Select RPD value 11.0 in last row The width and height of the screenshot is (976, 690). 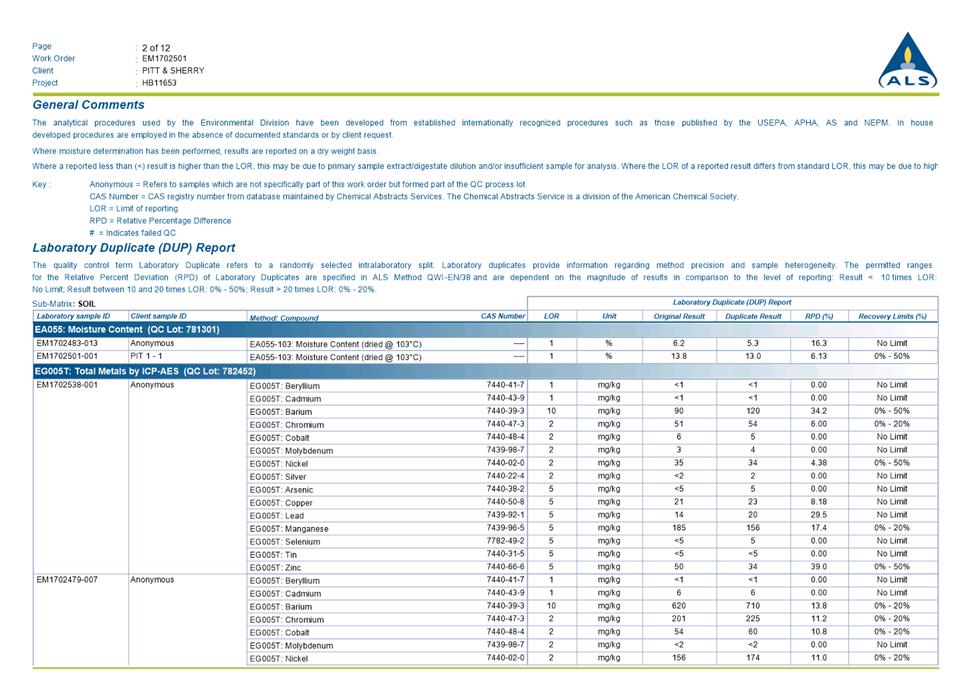tap(819, 657)
